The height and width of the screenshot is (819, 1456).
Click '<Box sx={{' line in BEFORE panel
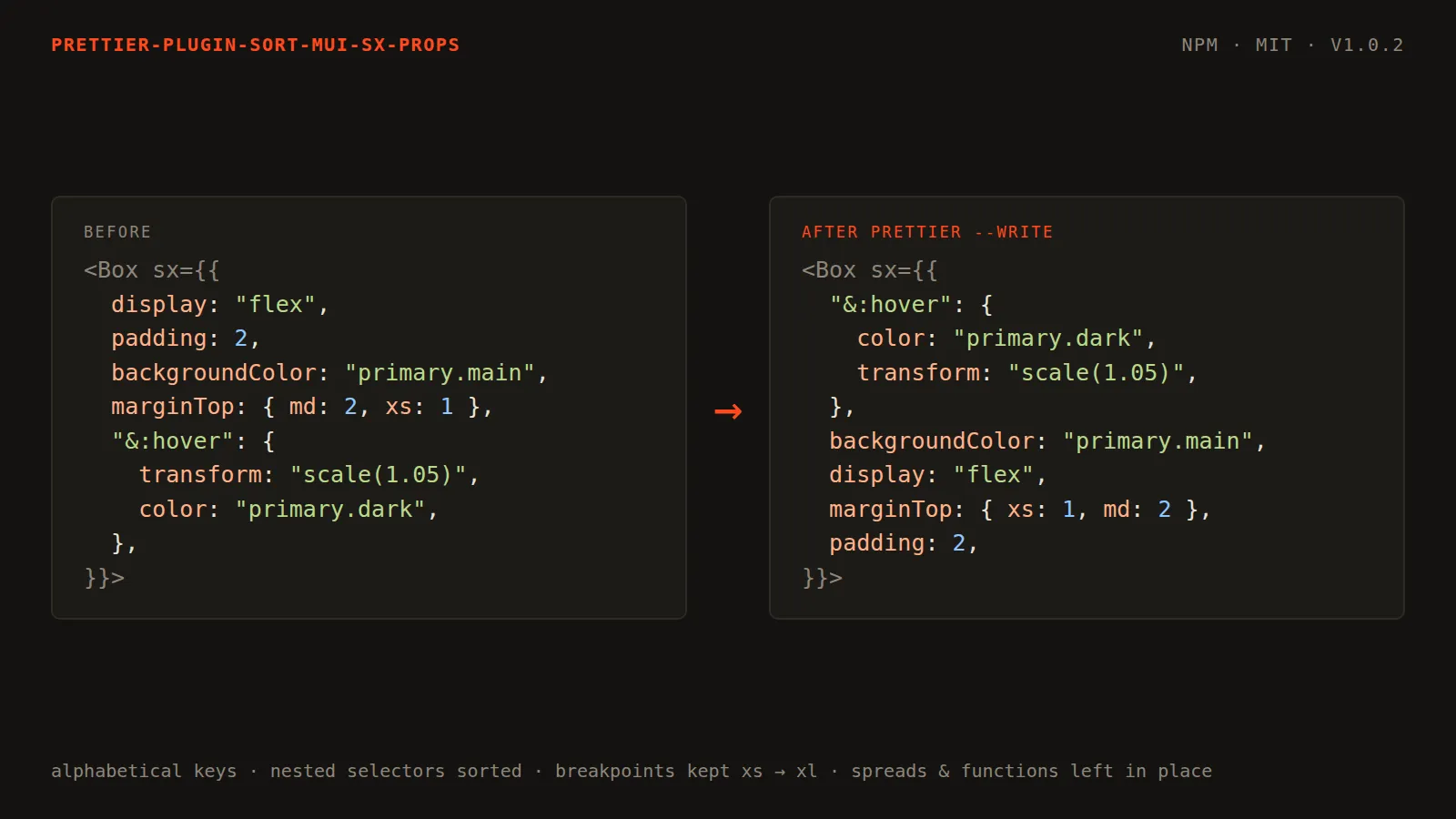click(x=152, y=270)
